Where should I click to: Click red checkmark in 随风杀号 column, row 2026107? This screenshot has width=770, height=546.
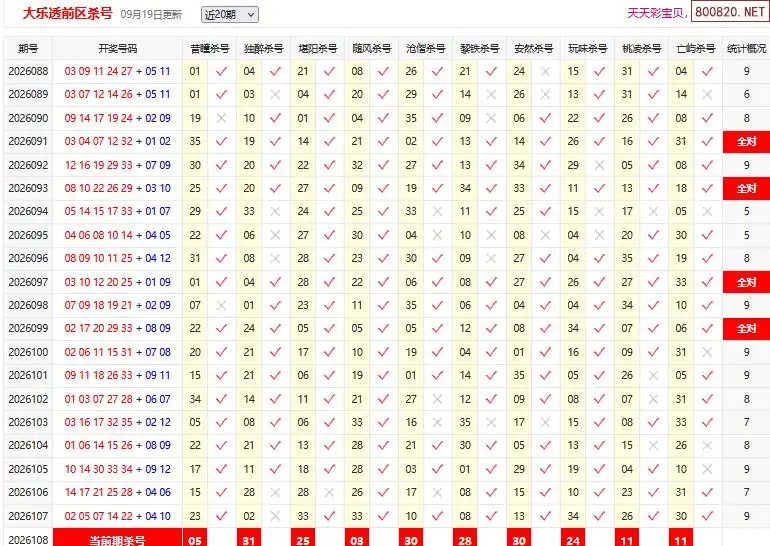point(383,516)
